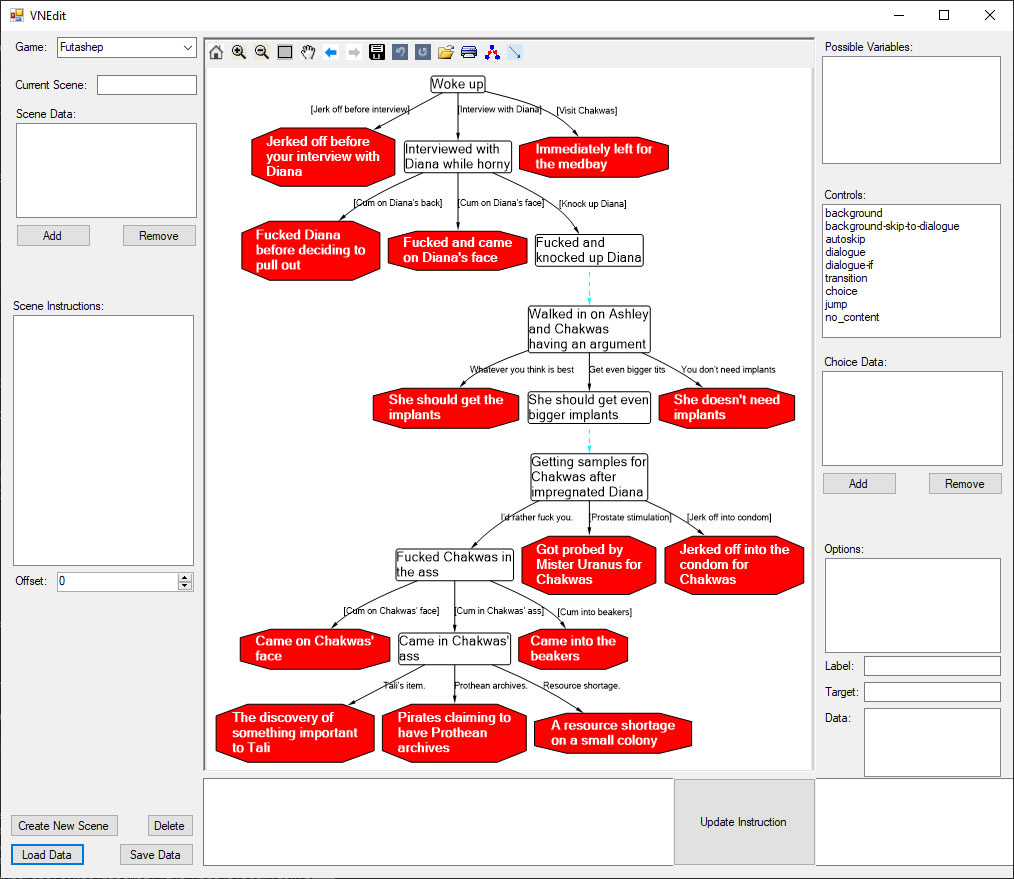Viewport: 1014px width, 879px height.
Task: Select 'Immediately left for the medbay' node
Action: coord(593,157)
